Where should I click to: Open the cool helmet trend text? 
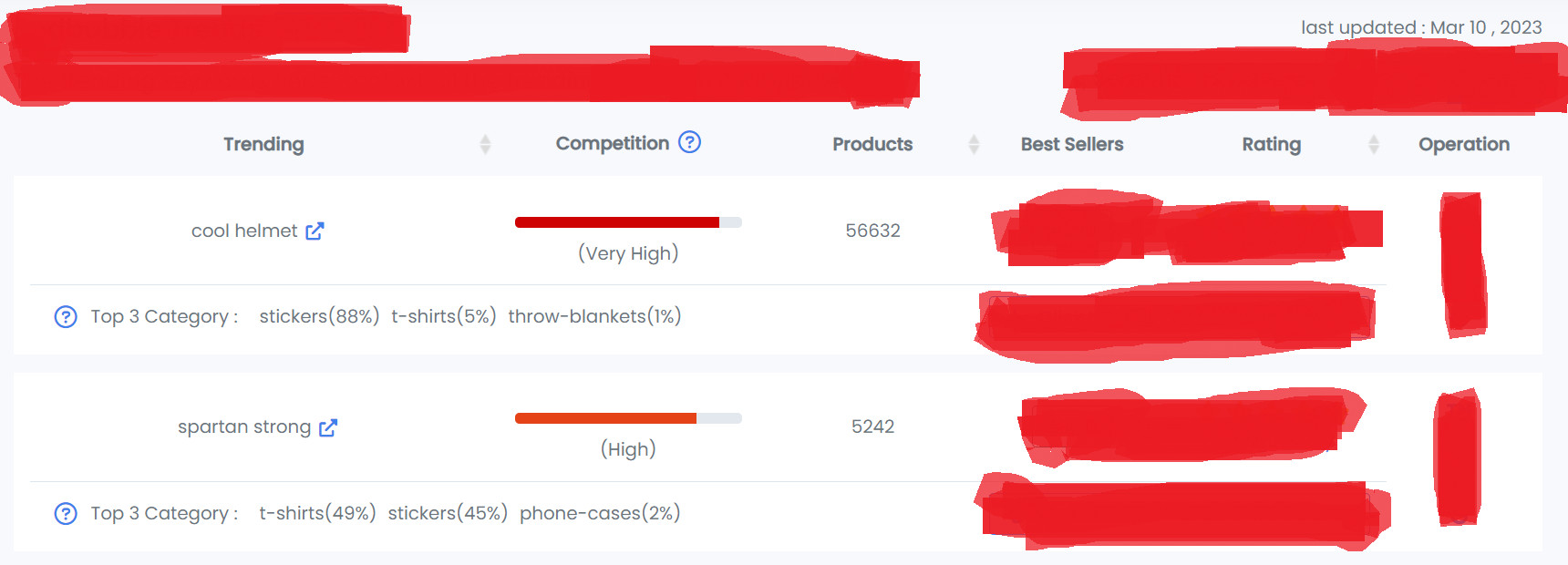(243, 231)
